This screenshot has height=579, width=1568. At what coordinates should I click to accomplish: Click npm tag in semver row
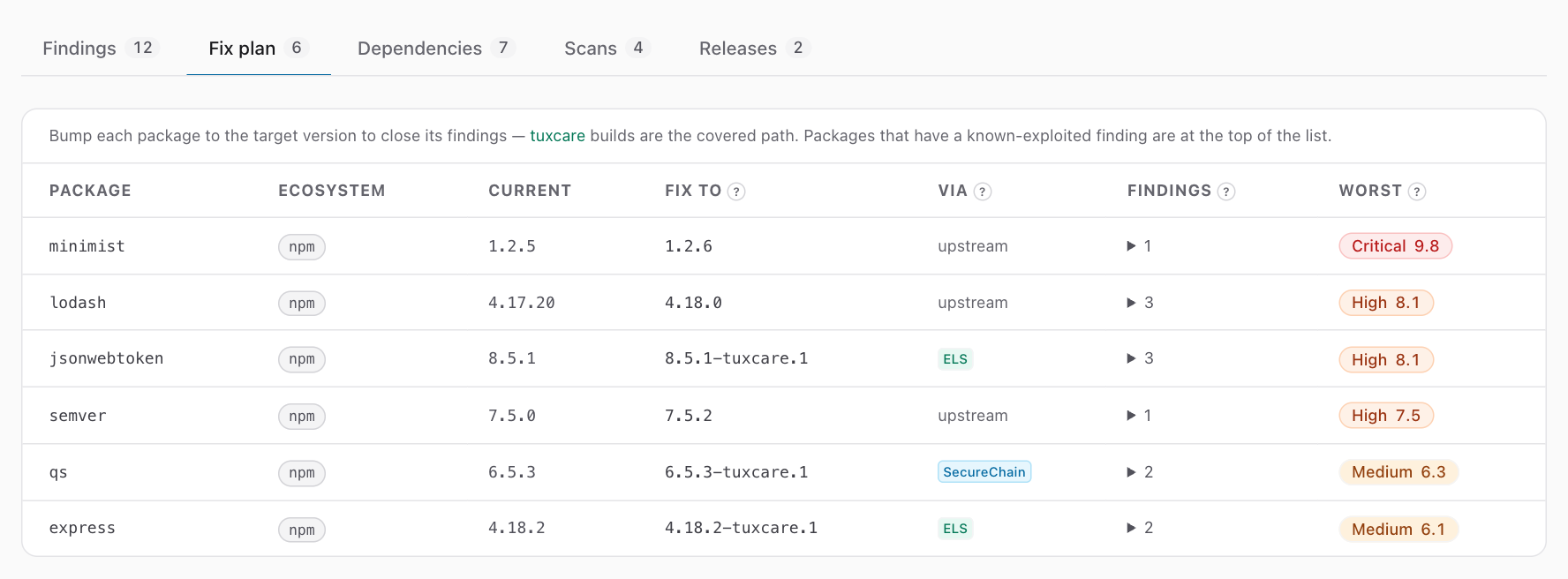[x=302, y=417]
